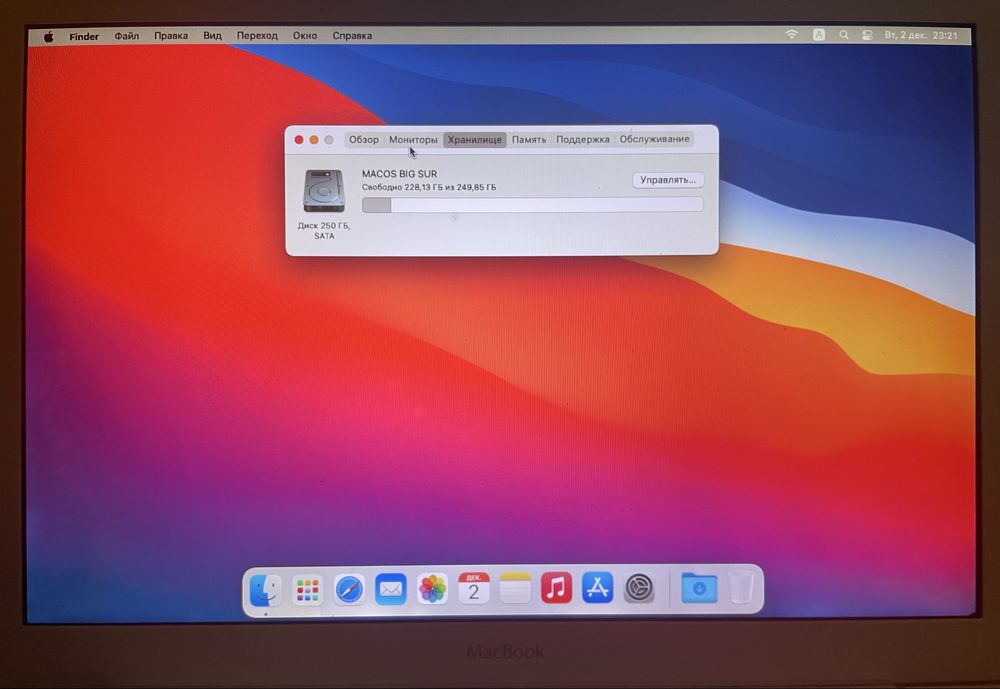
Task: Open the Downloads folder in Dock
Action: 699,588
